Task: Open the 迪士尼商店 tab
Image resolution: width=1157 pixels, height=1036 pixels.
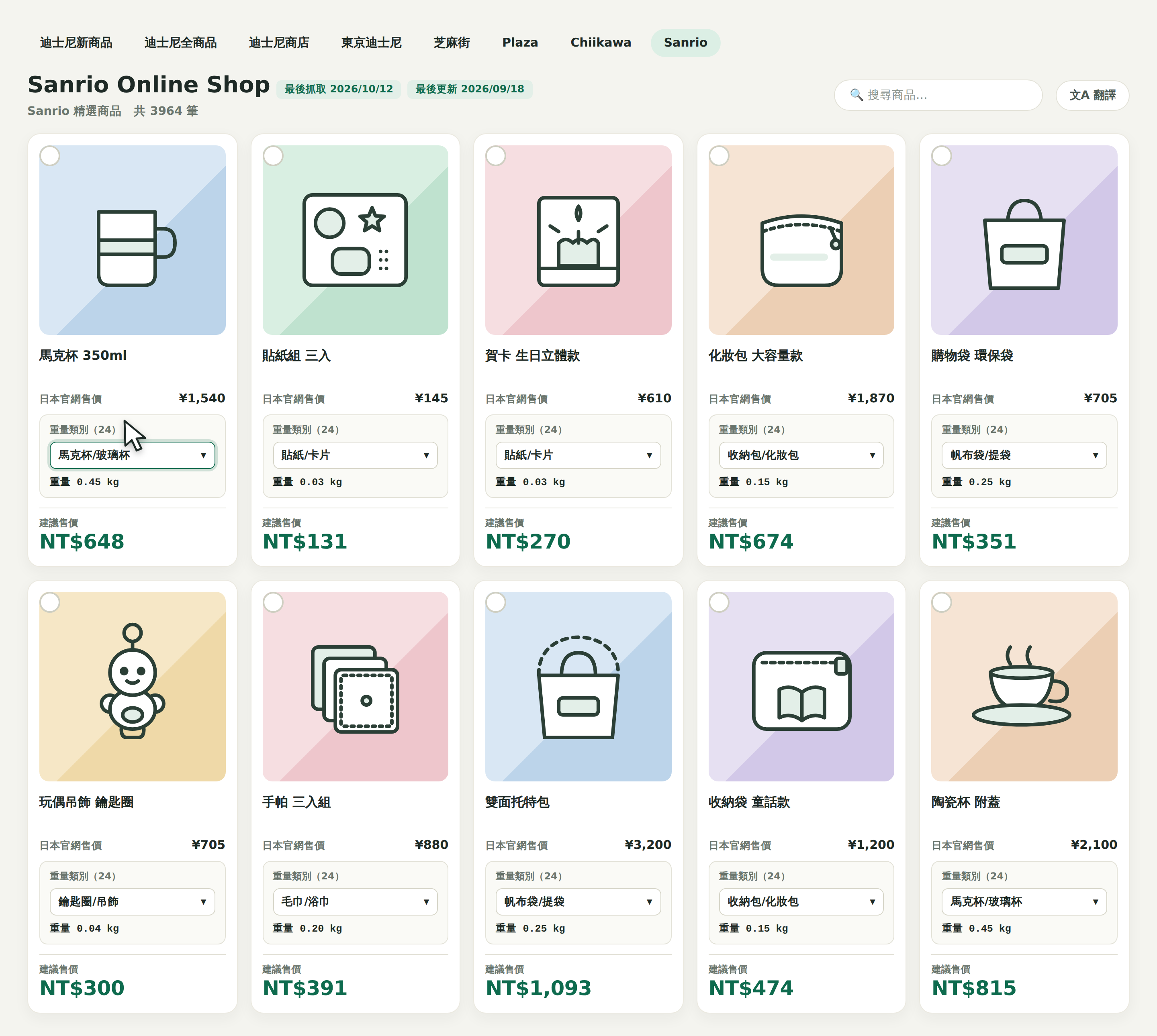Action: [278, 43]
